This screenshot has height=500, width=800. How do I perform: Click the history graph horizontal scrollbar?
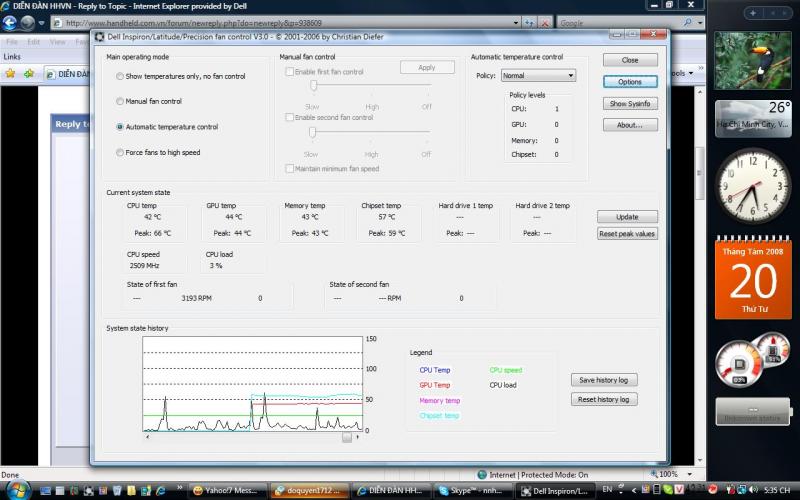250,437
